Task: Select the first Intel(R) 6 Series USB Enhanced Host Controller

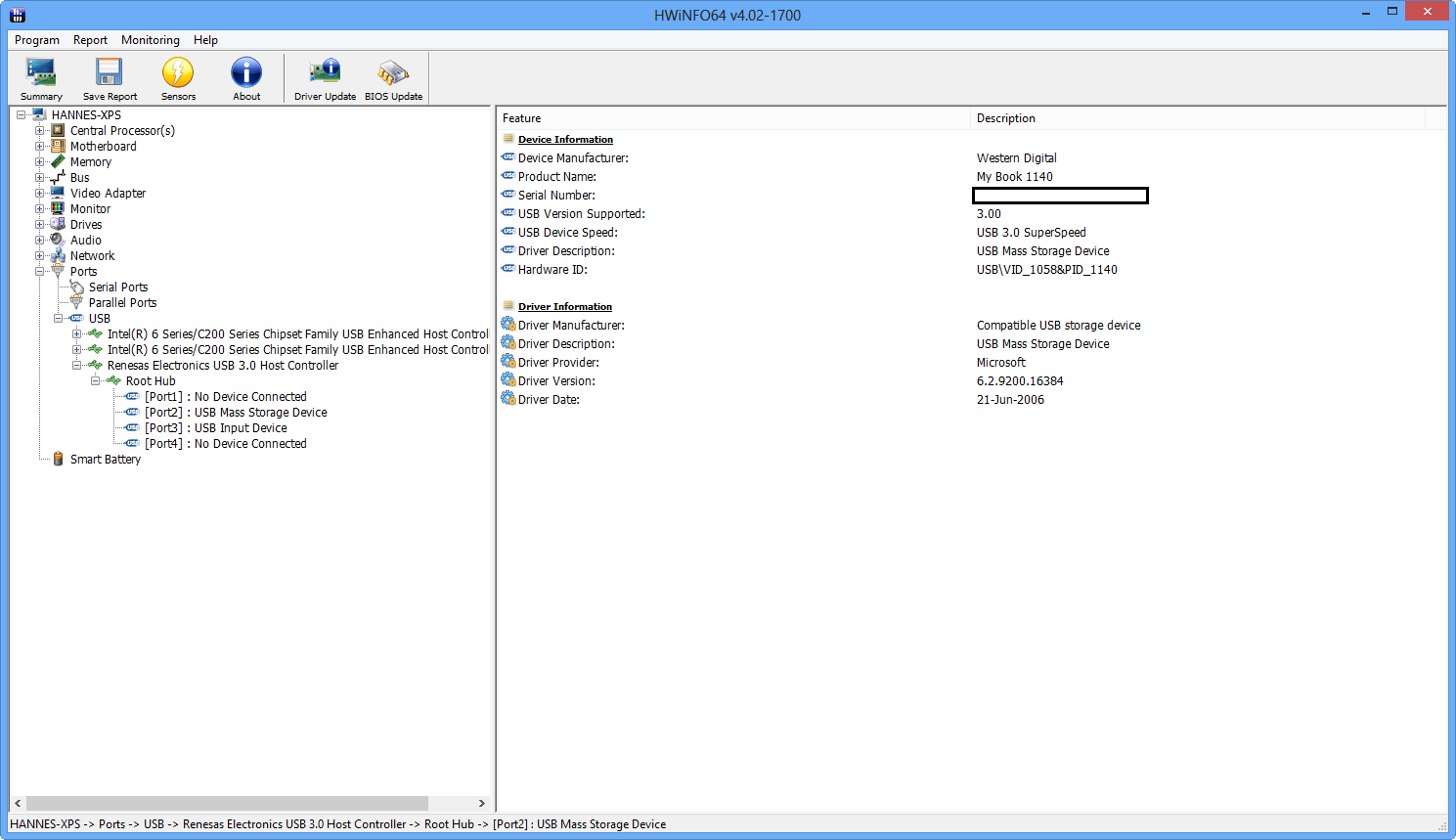Action: (x=297, y=333)
